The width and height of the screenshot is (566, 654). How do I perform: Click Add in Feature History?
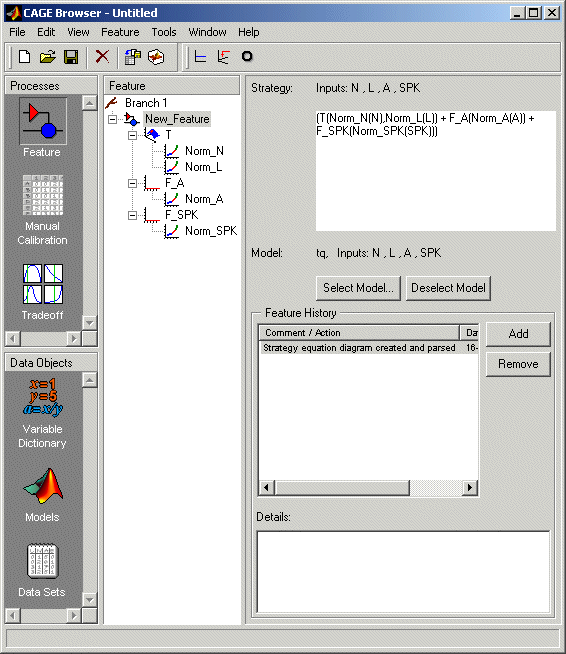click(518, 334)
